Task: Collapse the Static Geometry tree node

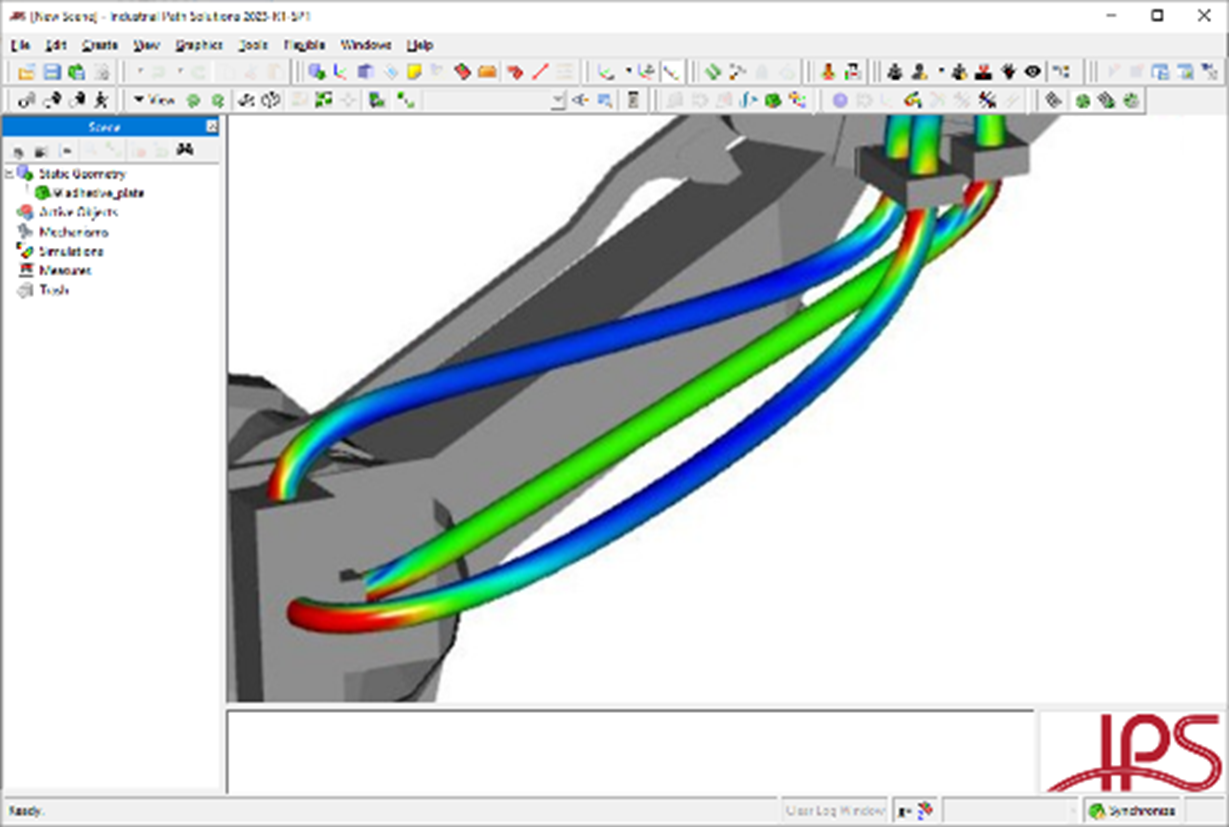Action: point(9,174)
